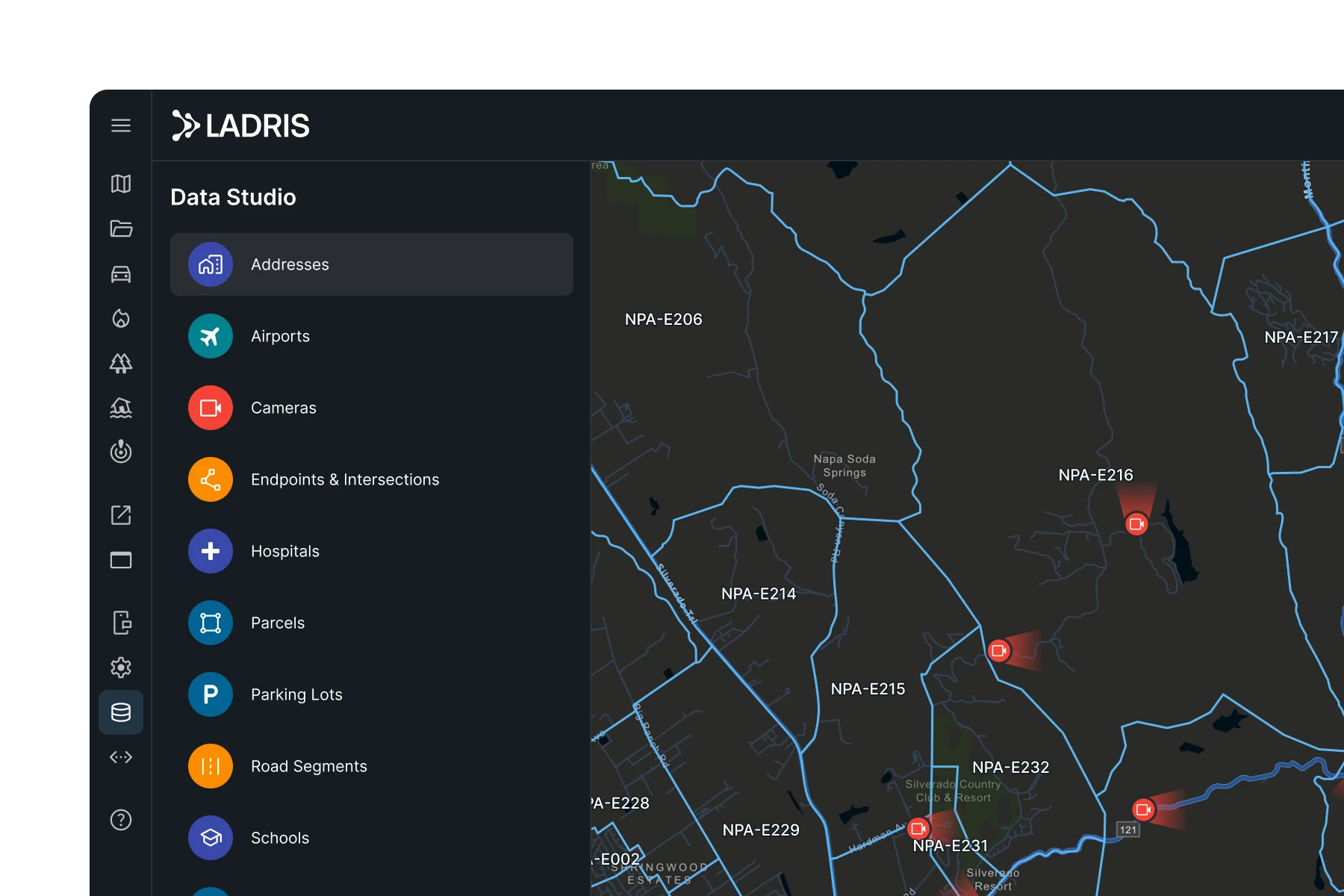
Task: Click the mobile device sidebar icon
Action: (122, 622)
